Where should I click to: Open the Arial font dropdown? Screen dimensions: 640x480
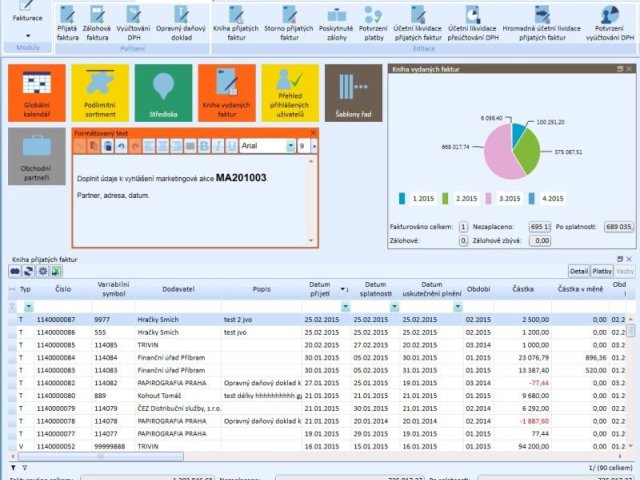tap(290, 146)
